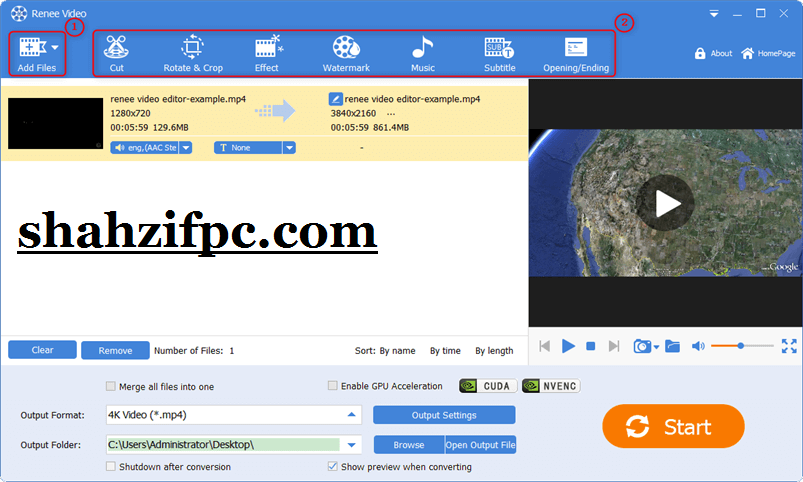Enable GPU Acceleration checkbox
The height and width of the screenshot is (482, 803).
[333, 386]
